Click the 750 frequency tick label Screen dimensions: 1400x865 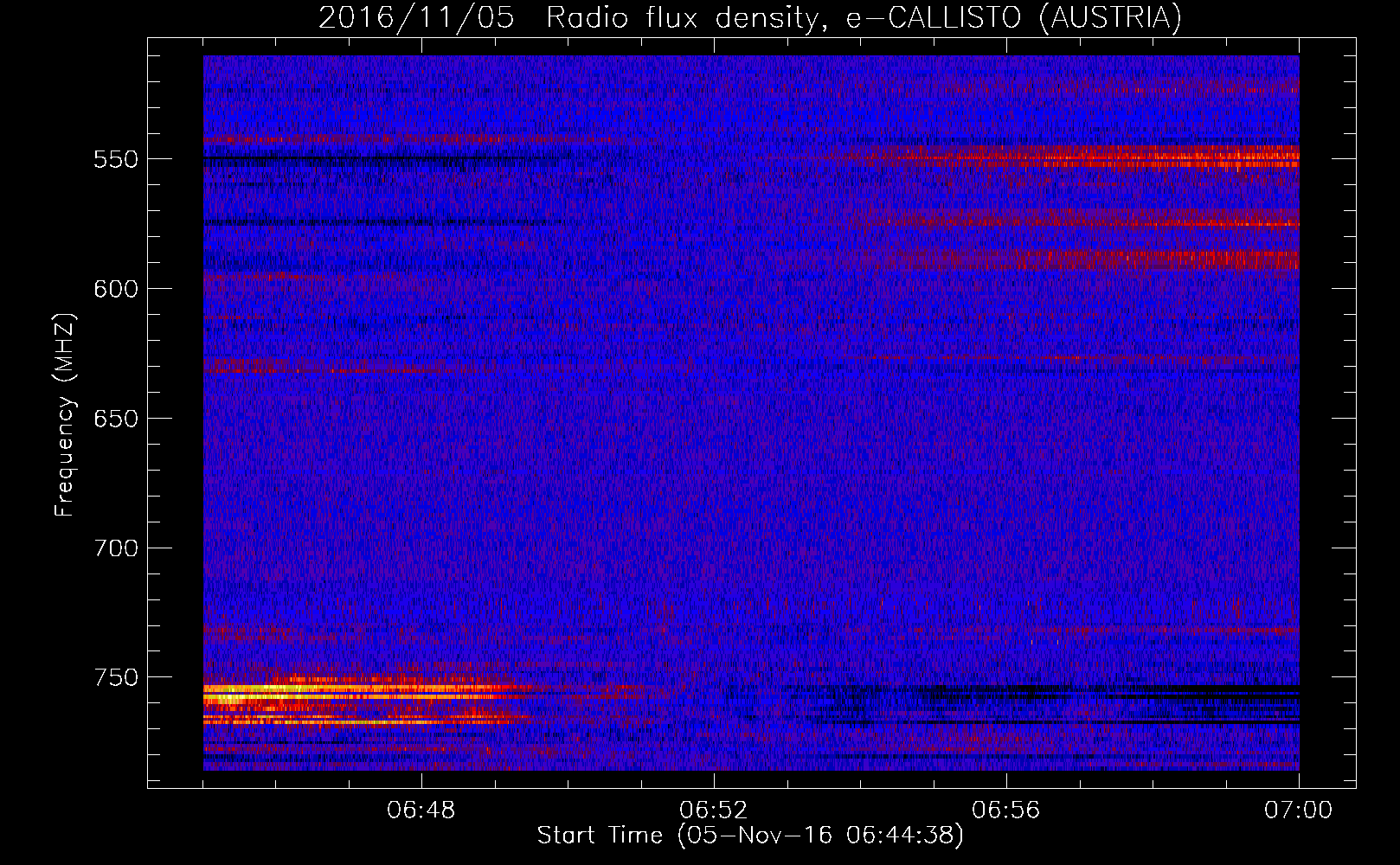[x=115, y=677]
